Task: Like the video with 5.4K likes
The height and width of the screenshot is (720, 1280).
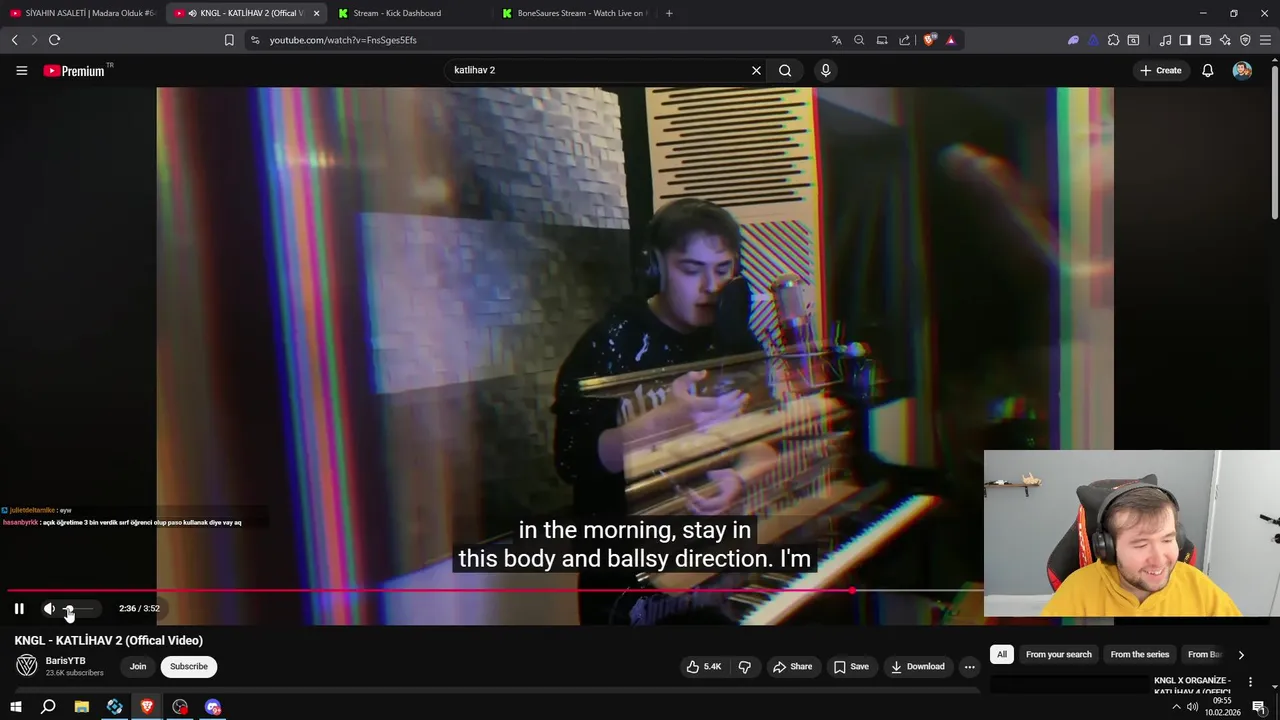Action: (704, 666)
